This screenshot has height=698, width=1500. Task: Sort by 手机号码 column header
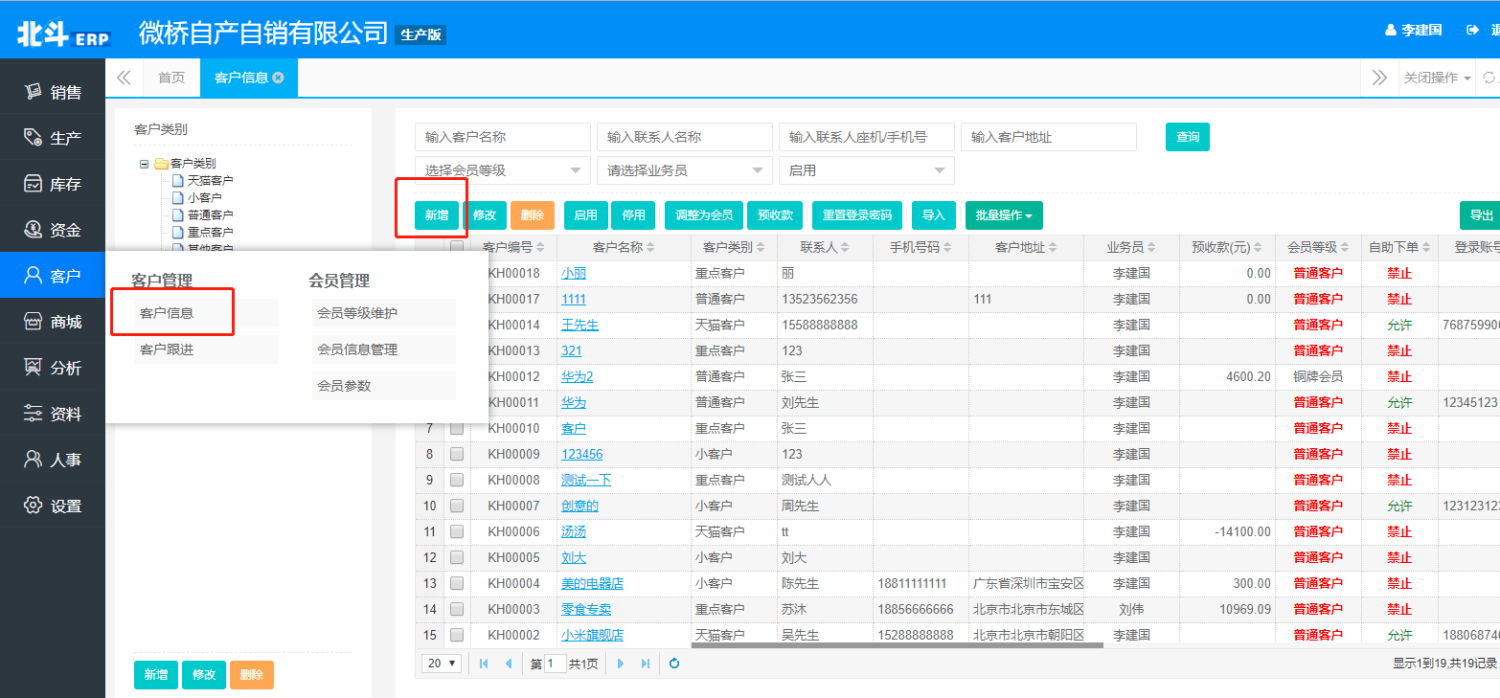[921, 247]
